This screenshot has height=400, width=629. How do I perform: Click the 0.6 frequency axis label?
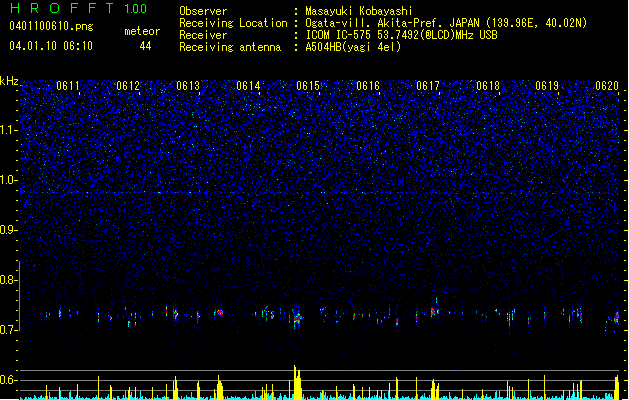click(x=8, y=380)
